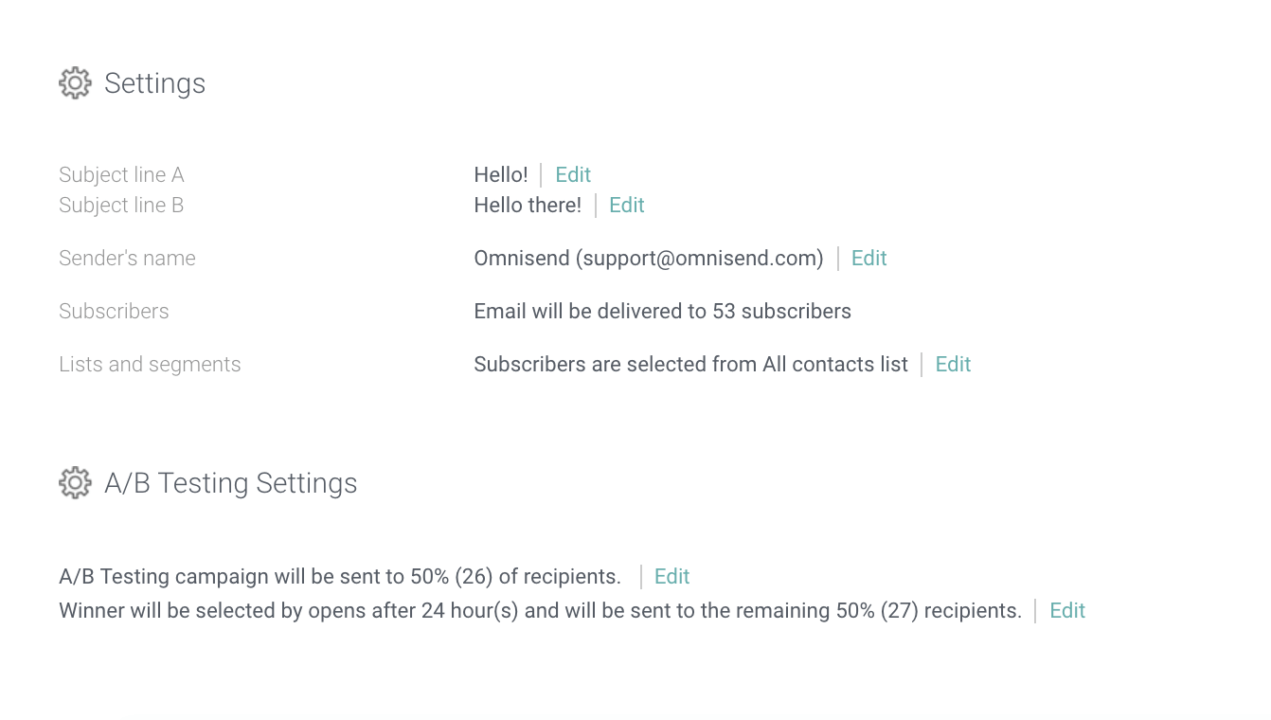Click the Omnisend sender email address text

point(648,258)
